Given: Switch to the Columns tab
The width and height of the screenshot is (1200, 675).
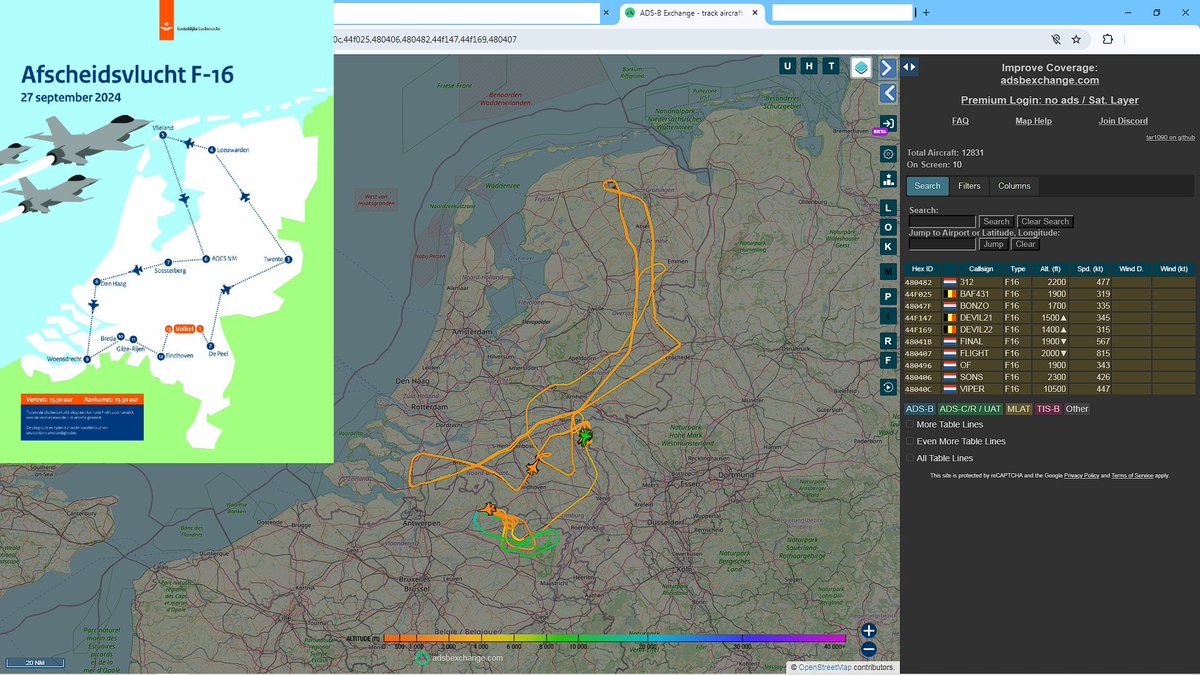Looking at the screenshot, I should [1014, 186].
